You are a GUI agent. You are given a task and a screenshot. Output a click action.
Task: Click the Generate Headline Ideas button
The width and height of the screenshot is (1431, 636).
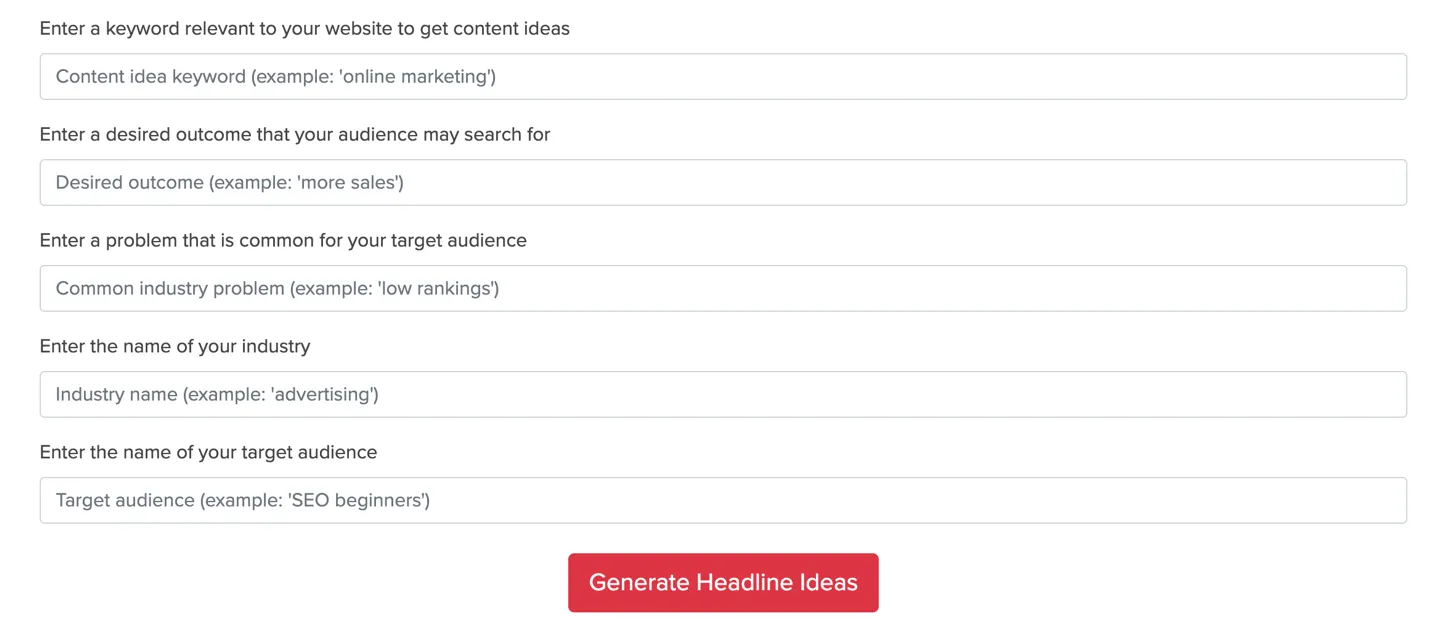click(x=722, y=582)
